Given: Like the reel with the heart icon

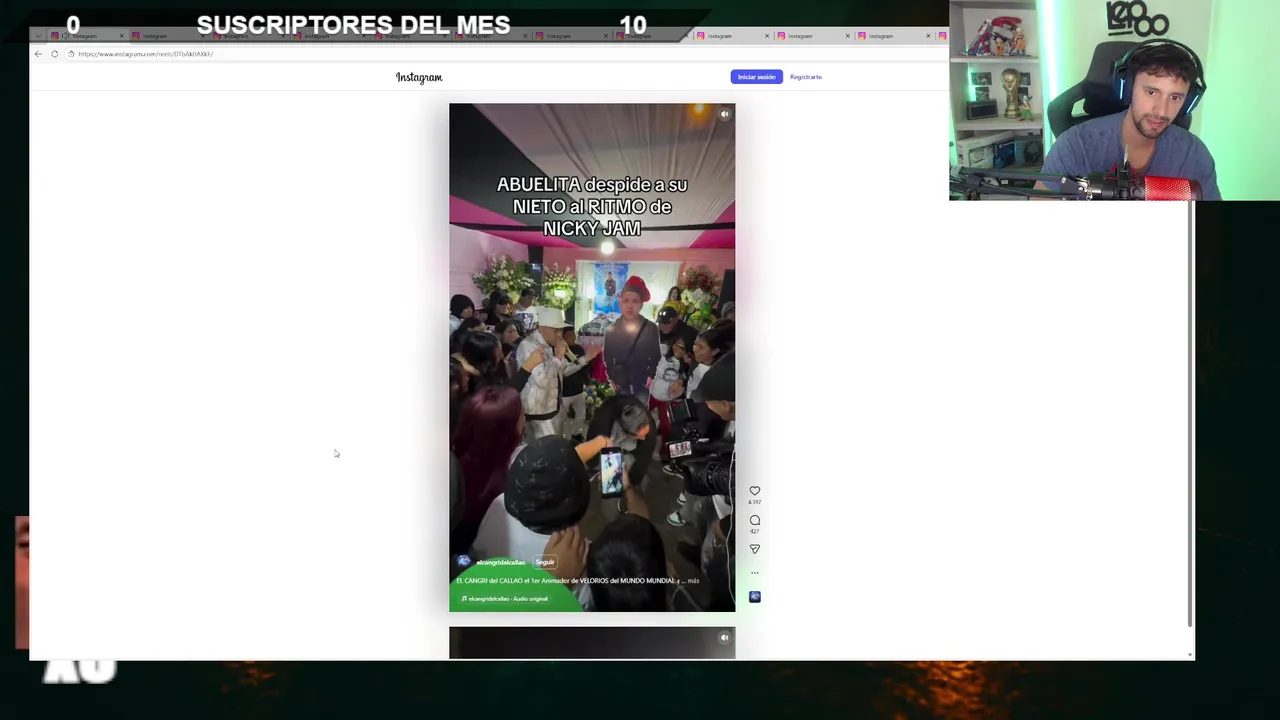Looking at the screenshot, I should 755,491.
